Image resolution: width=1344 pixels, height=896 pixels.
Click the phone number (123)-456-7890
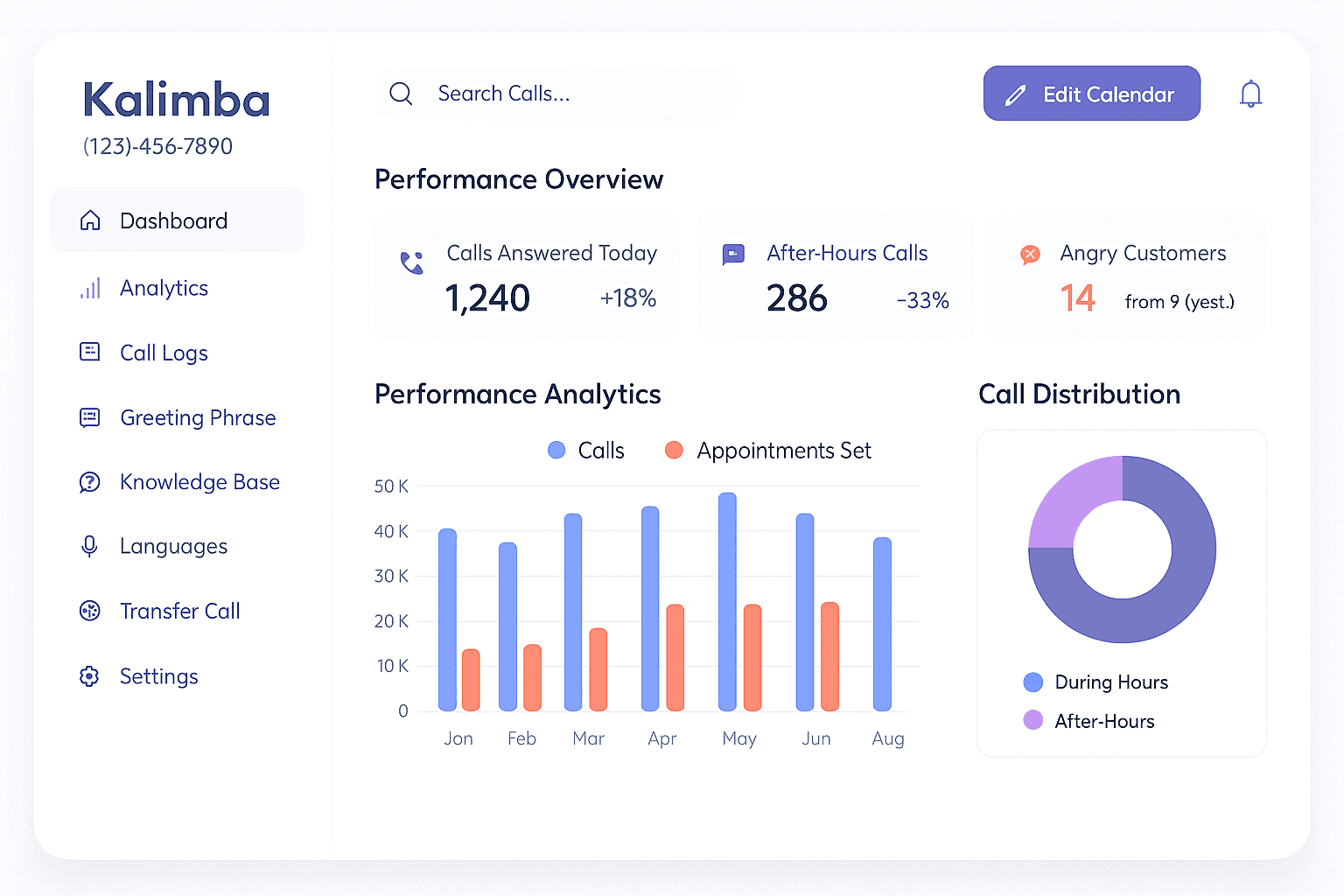pos(157,146)
